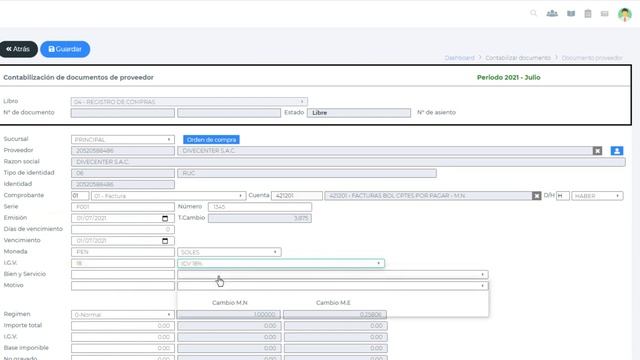The width and height of the screenshot is (640, 360).
Task: Click the Cambio M.E rate field
Action: coord(335,315)
